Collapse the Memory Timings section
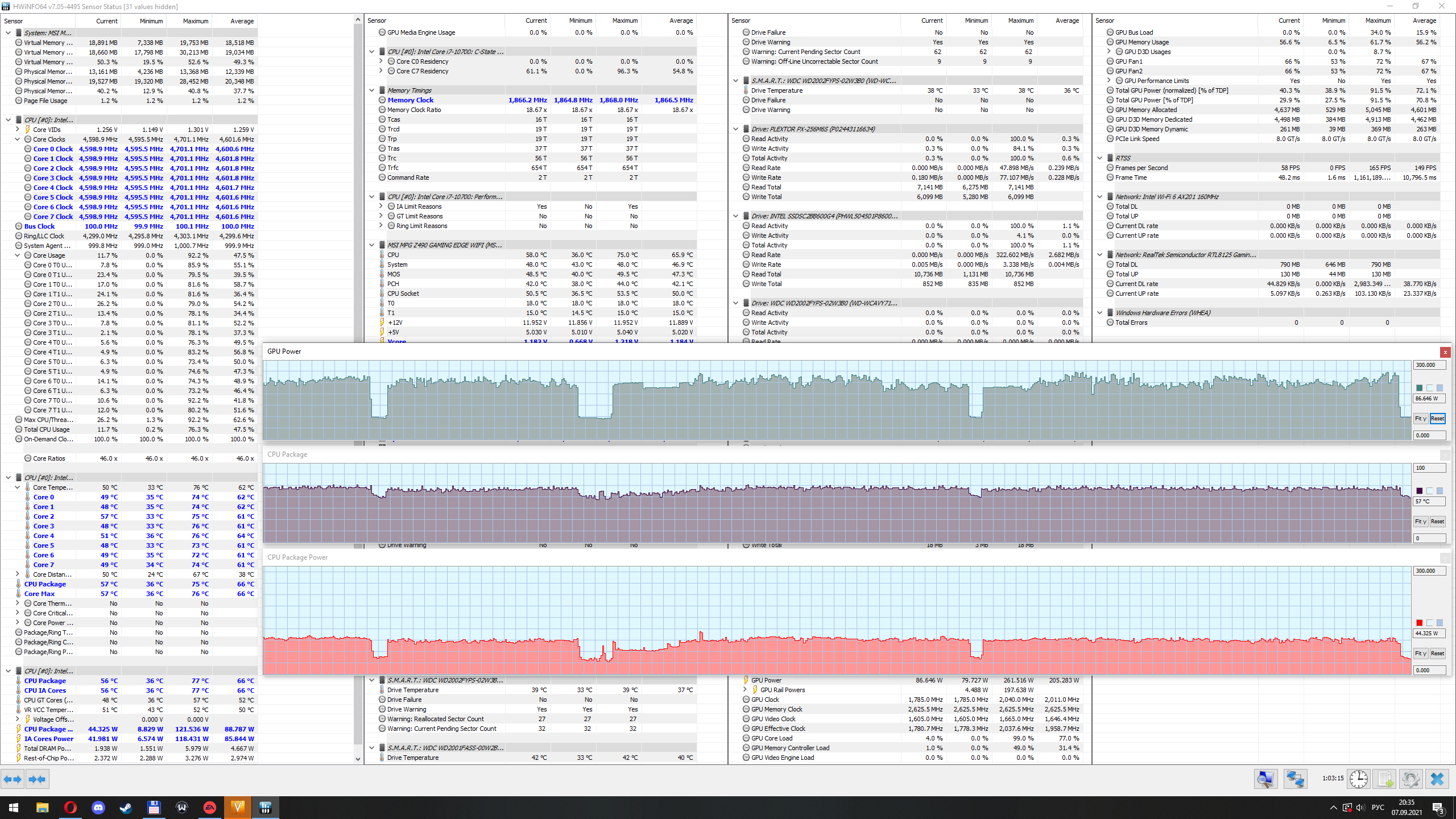This screenshot has height=819, width=1456. pyautogui.click(x=372, y=90)
